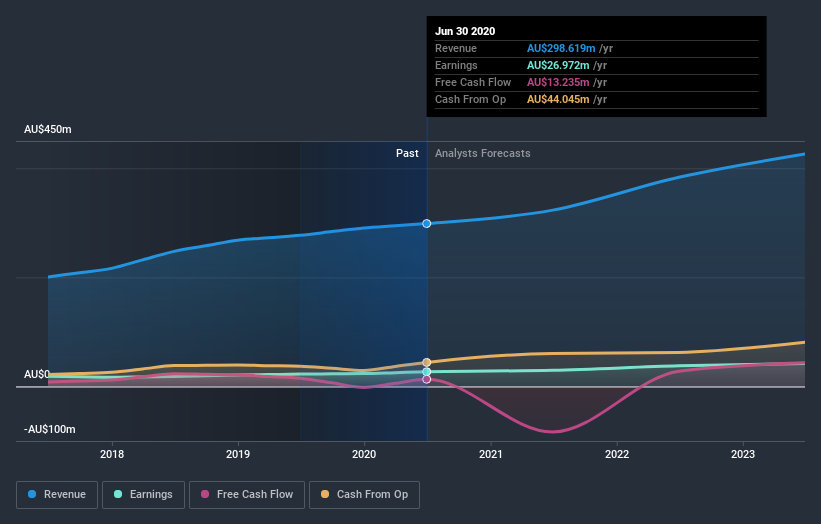Screen dimensions: 821x524
Task: Click the blue Revenue data point marker
Action: (x=427, y=224)
